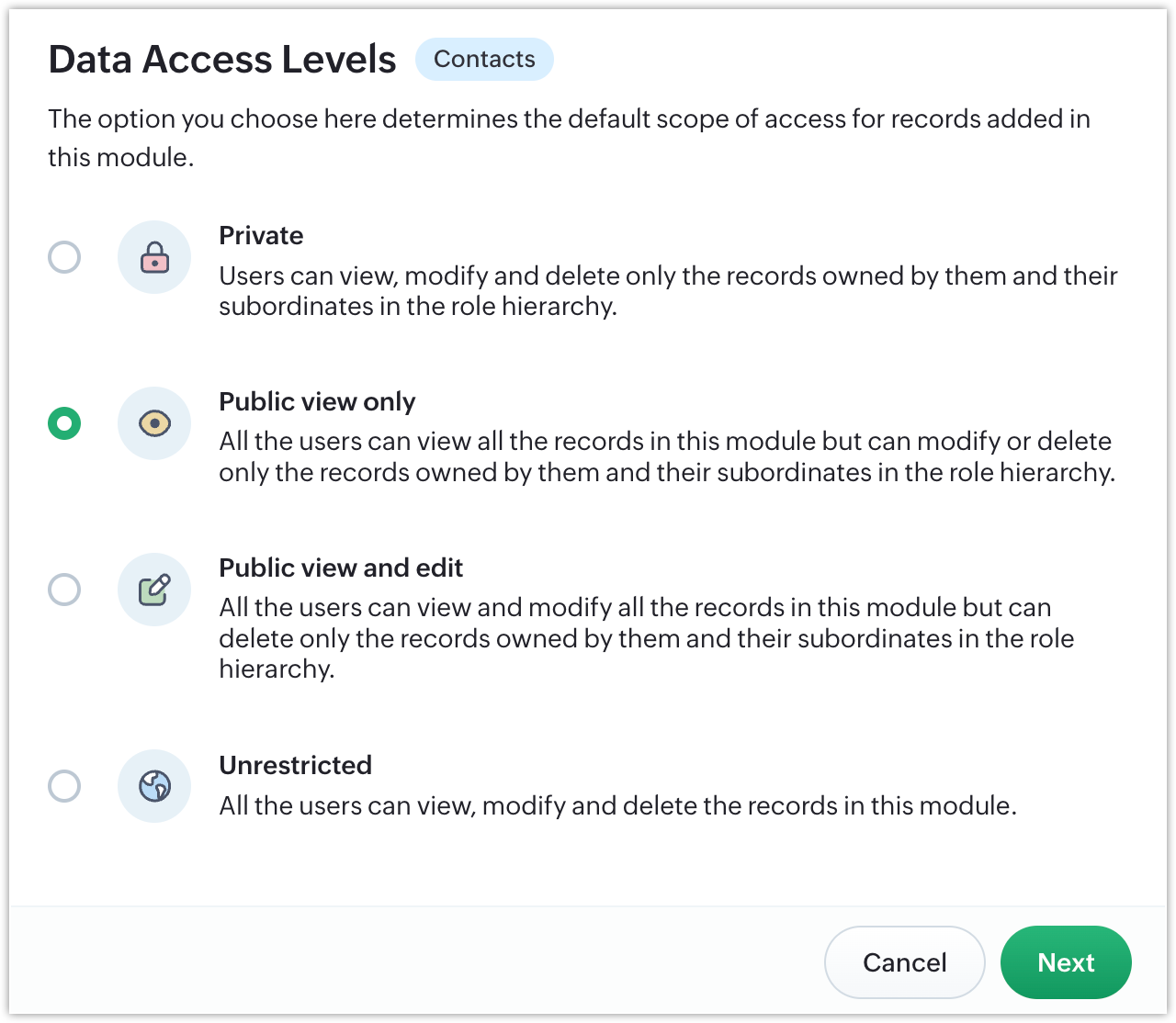Click the Public view only title
The width and height of the screenshot is (1176, 1023).
(x=317, y=402)
